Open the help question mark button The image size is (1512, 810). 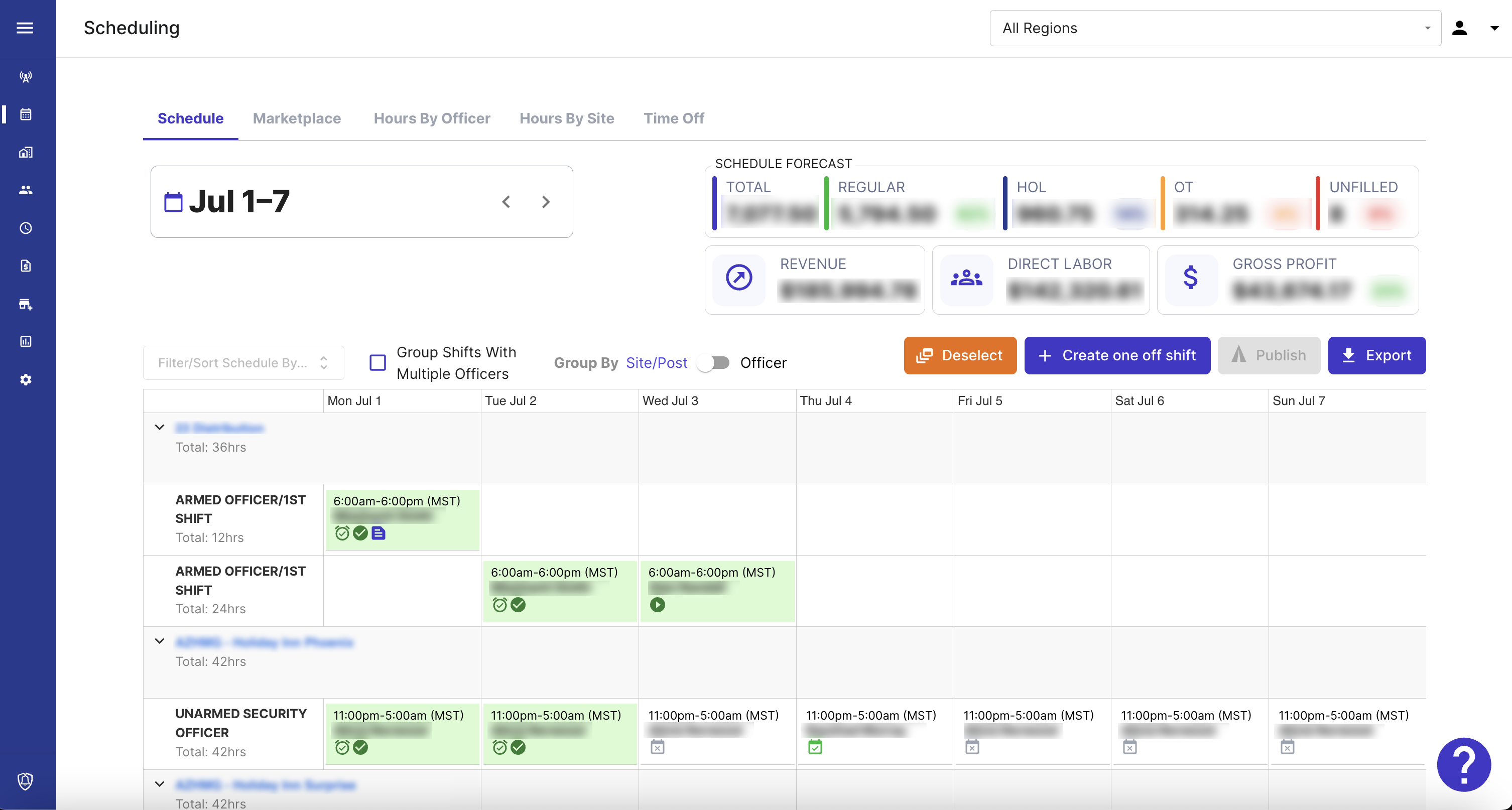(1464, 765)
